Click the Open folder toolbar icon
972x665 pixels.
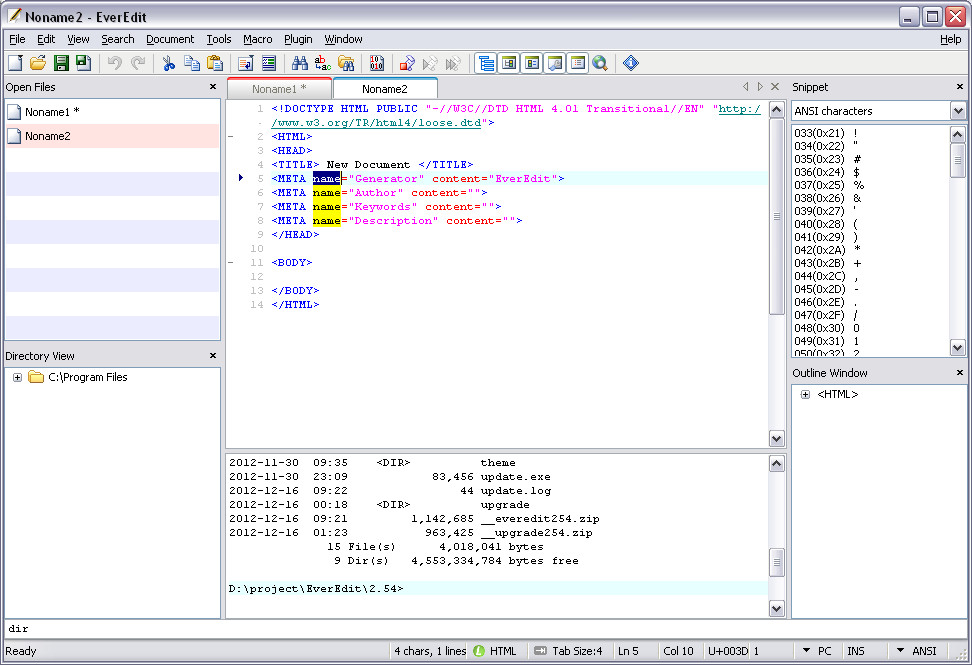(38, 64)
